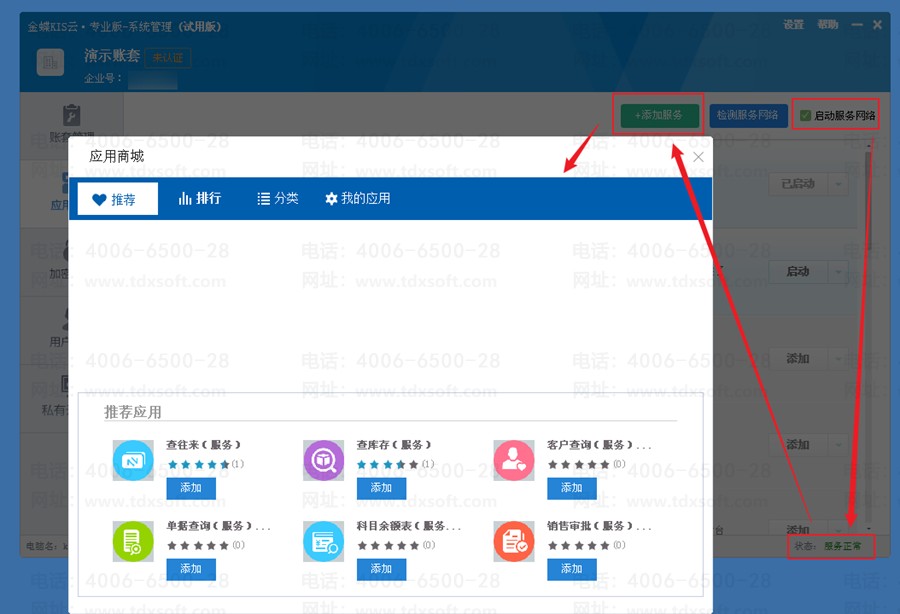Expand the dropdown arrow beside 已启动

tap(839, 184)
